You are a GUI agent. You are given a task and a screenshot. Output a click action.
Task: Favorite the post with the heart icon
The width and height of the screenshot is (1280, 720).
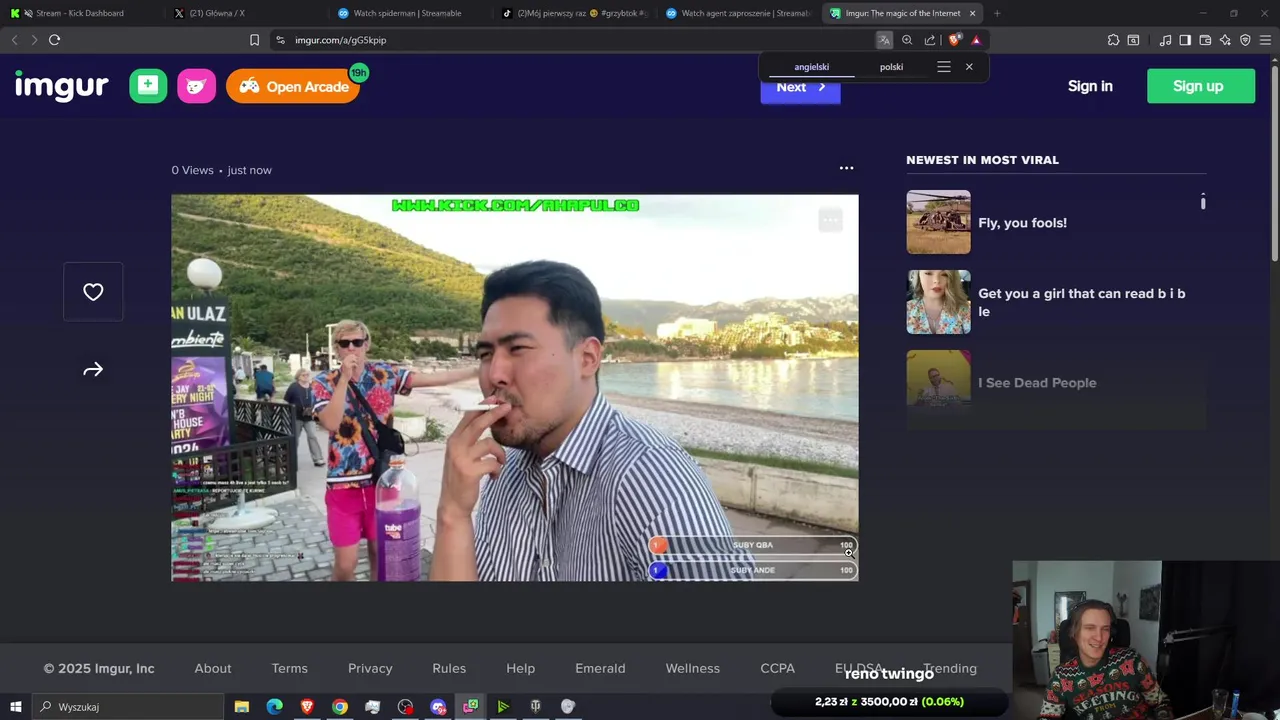tap(93, 292)
